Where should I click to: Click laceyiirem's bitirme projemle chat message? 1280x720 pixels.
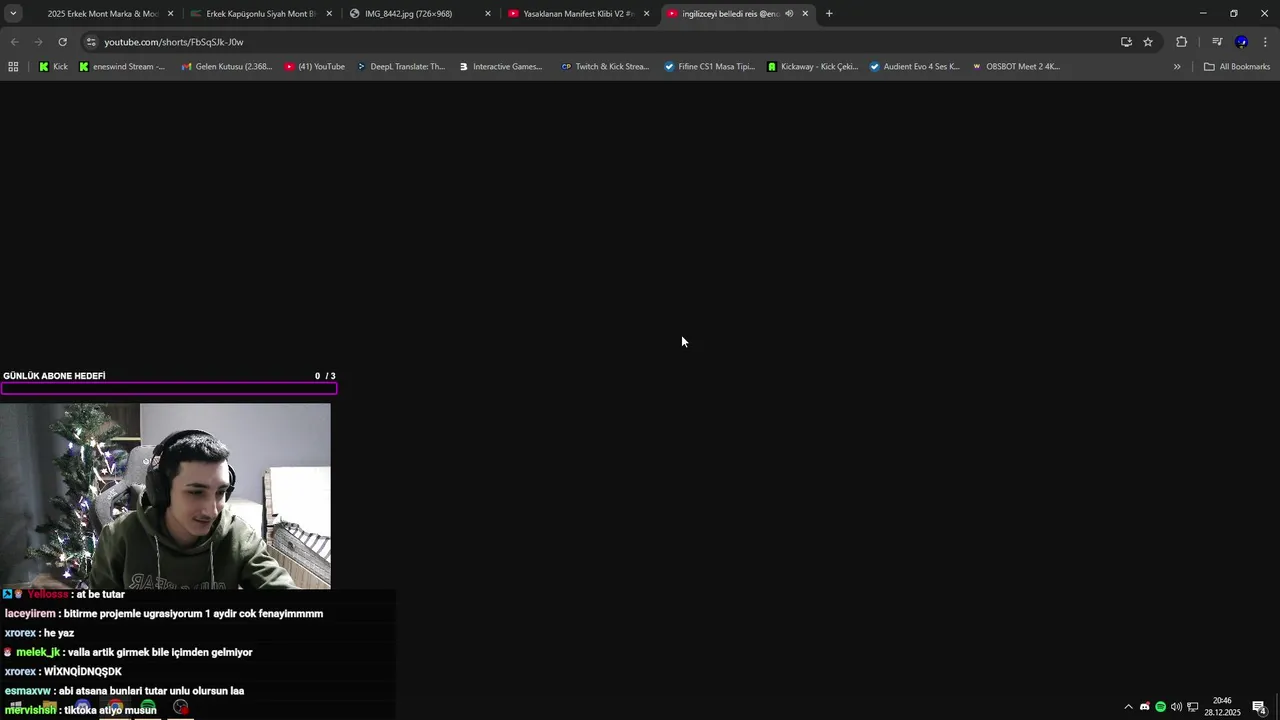[164, 614]
